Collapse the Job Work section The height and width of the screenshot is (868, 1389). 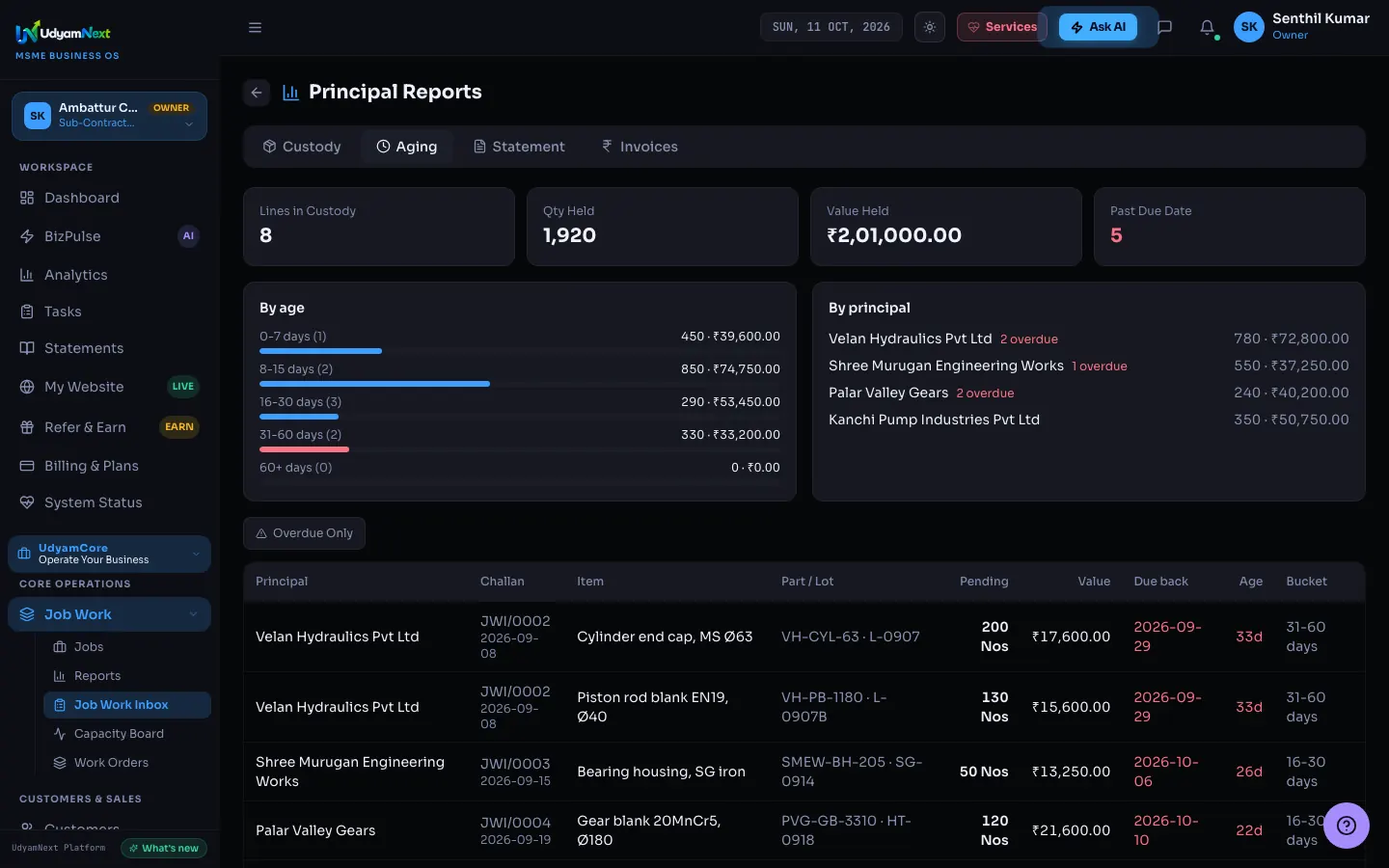pyautogui.click(x=109, y=614)
